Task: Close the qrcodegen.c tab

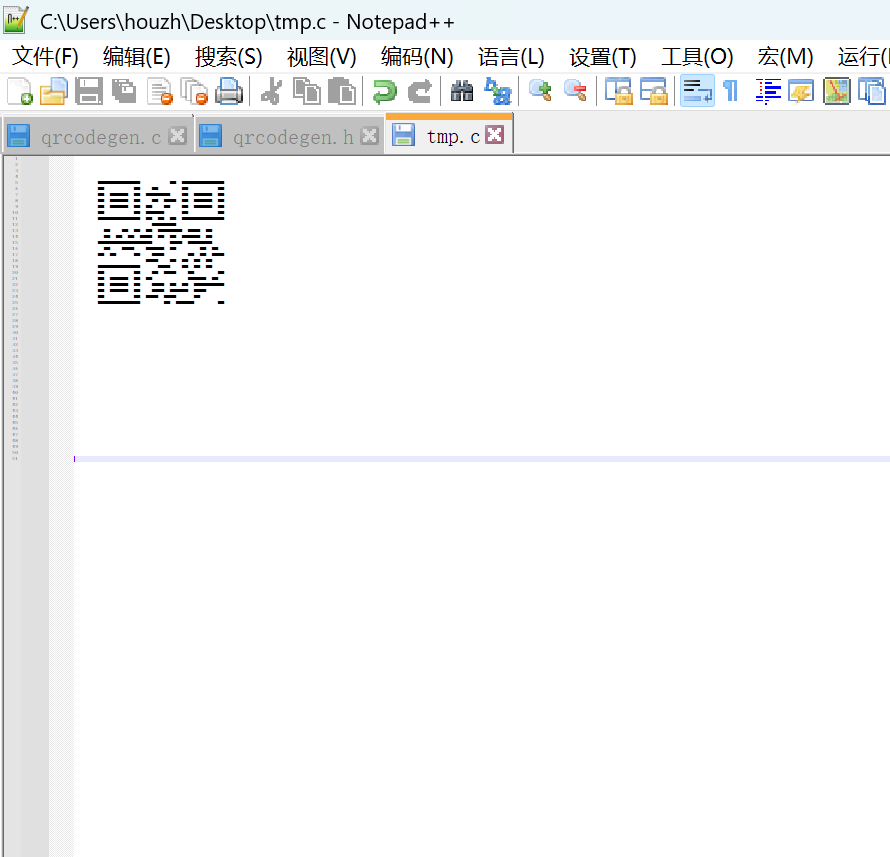Action: (x=178, y=136)
